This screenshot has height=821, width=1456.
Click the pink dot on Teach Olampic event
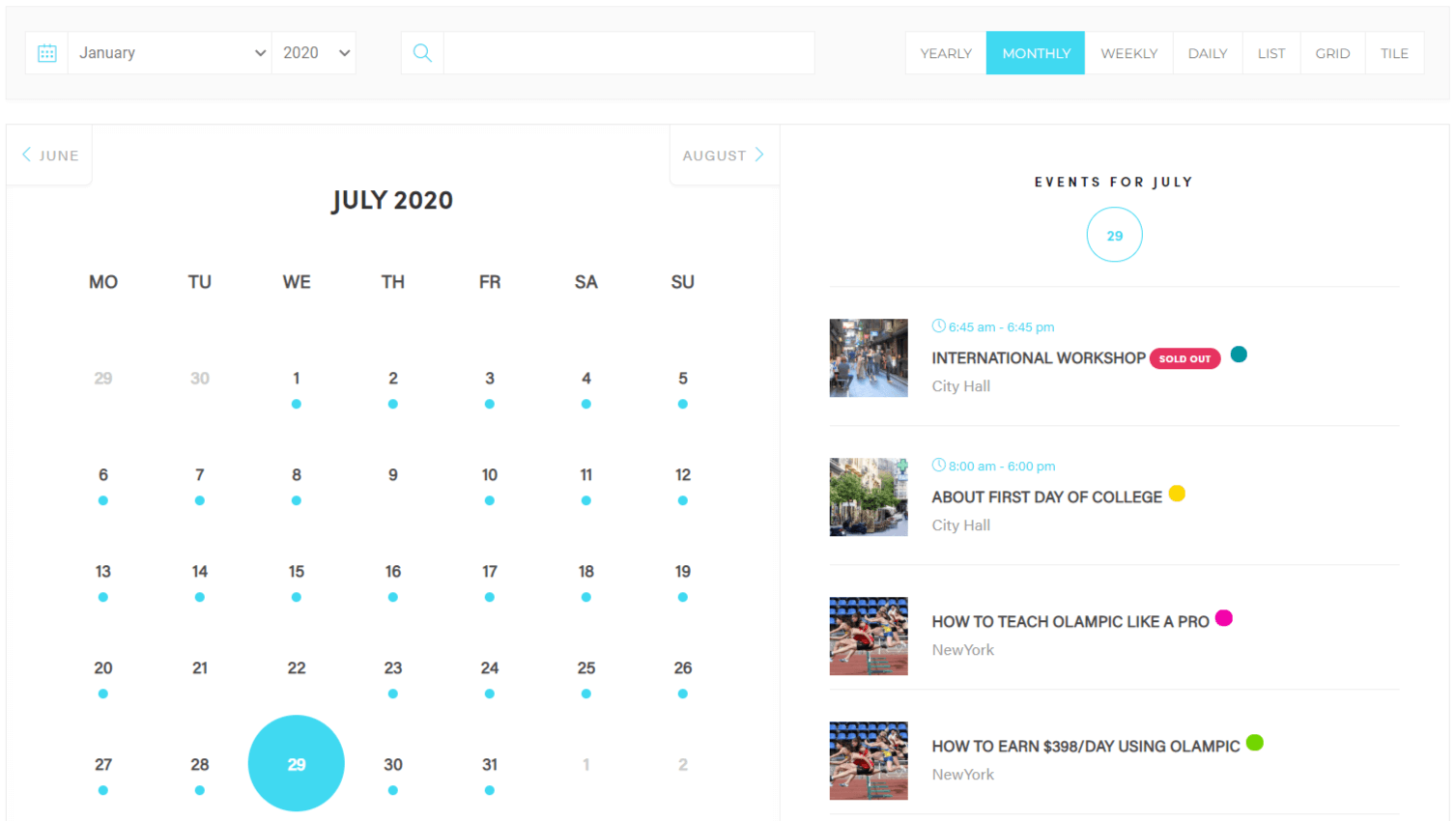click(x=1224, y=618)
